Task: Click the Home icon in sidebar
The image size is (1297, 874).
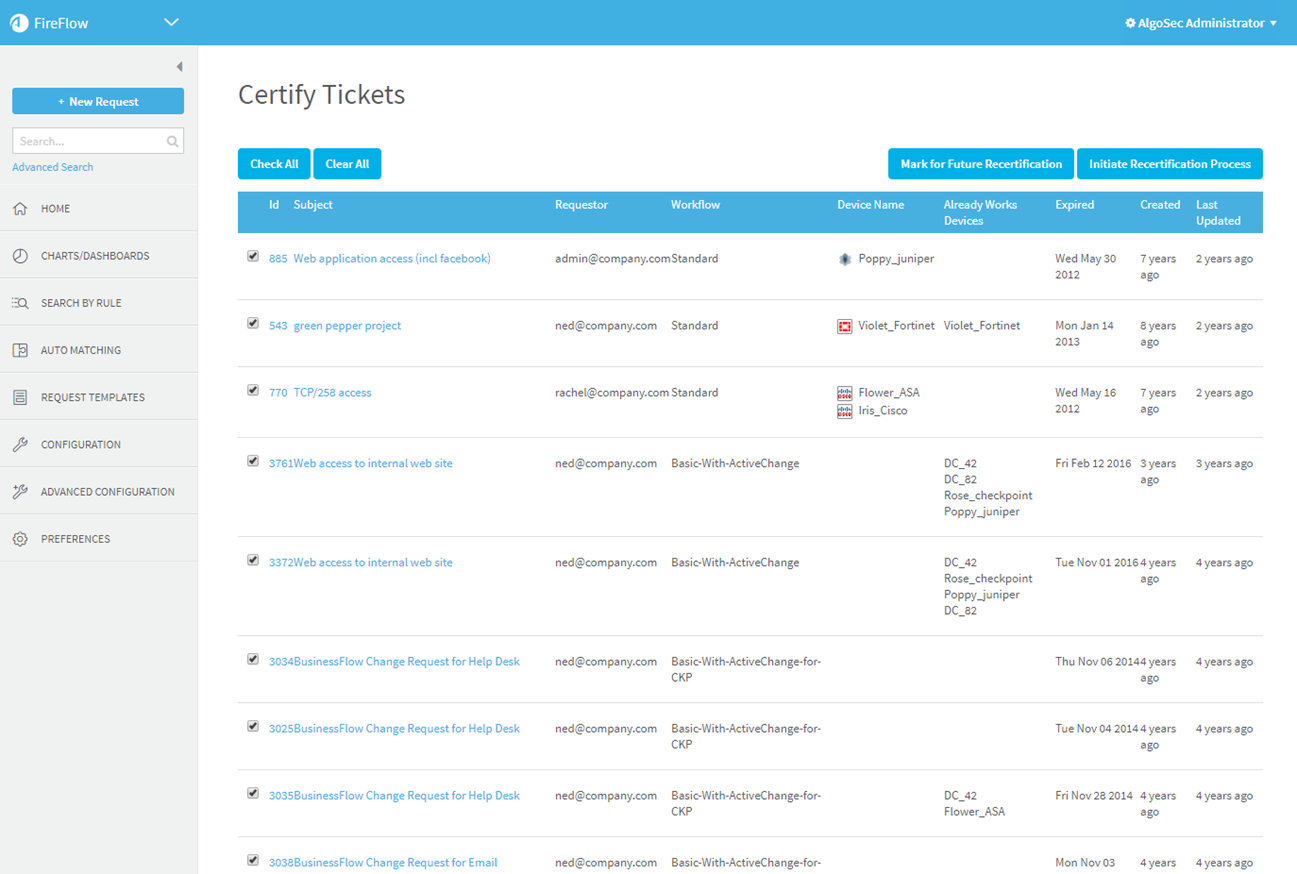Action: point(20,209)
